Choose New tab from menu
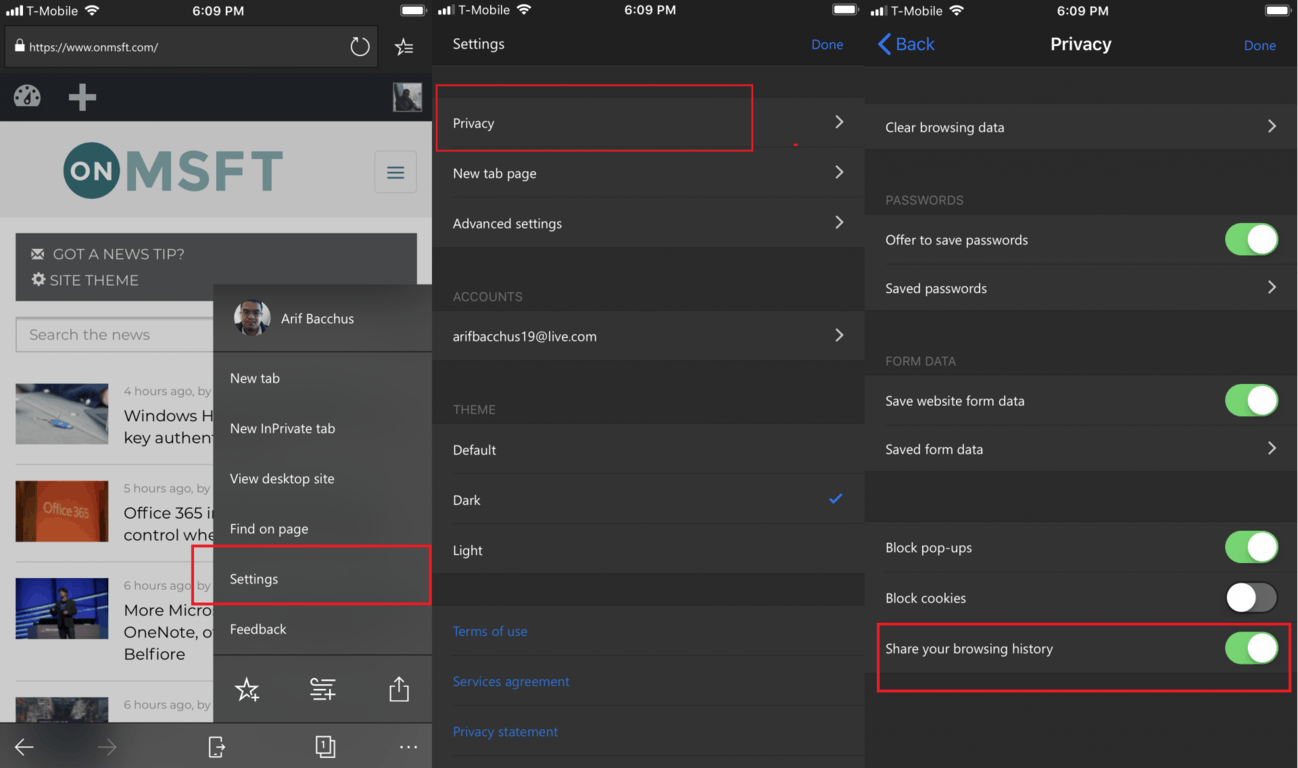 point(323,378)
